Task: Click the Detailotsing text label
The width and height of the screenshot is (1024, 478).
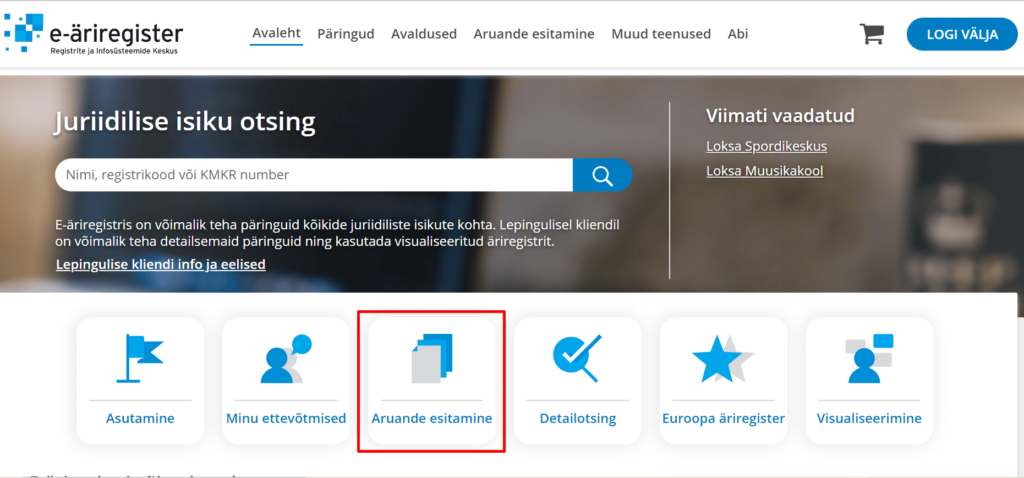Action: [578, 419]
